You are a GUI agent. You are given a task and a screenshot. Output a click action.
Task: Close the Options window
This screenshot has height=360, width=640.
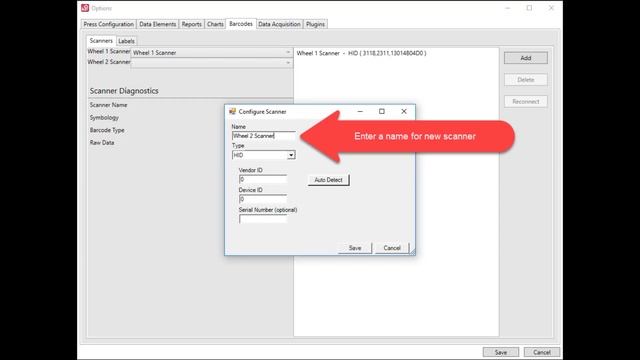click(551, 8)
